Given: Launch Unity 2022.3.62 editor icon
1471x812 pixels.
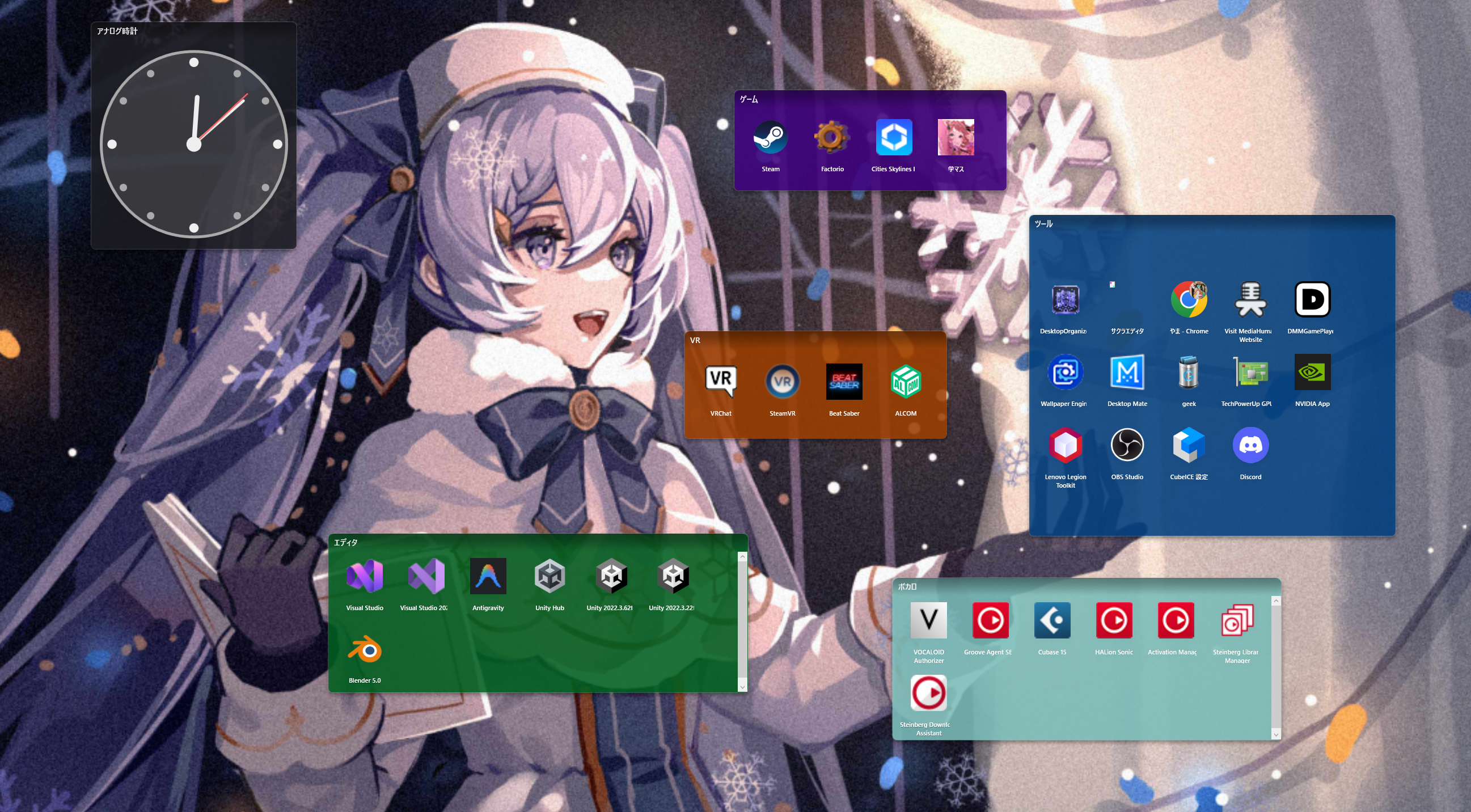Looking at the screenshot, I should [x=611, y=576].
